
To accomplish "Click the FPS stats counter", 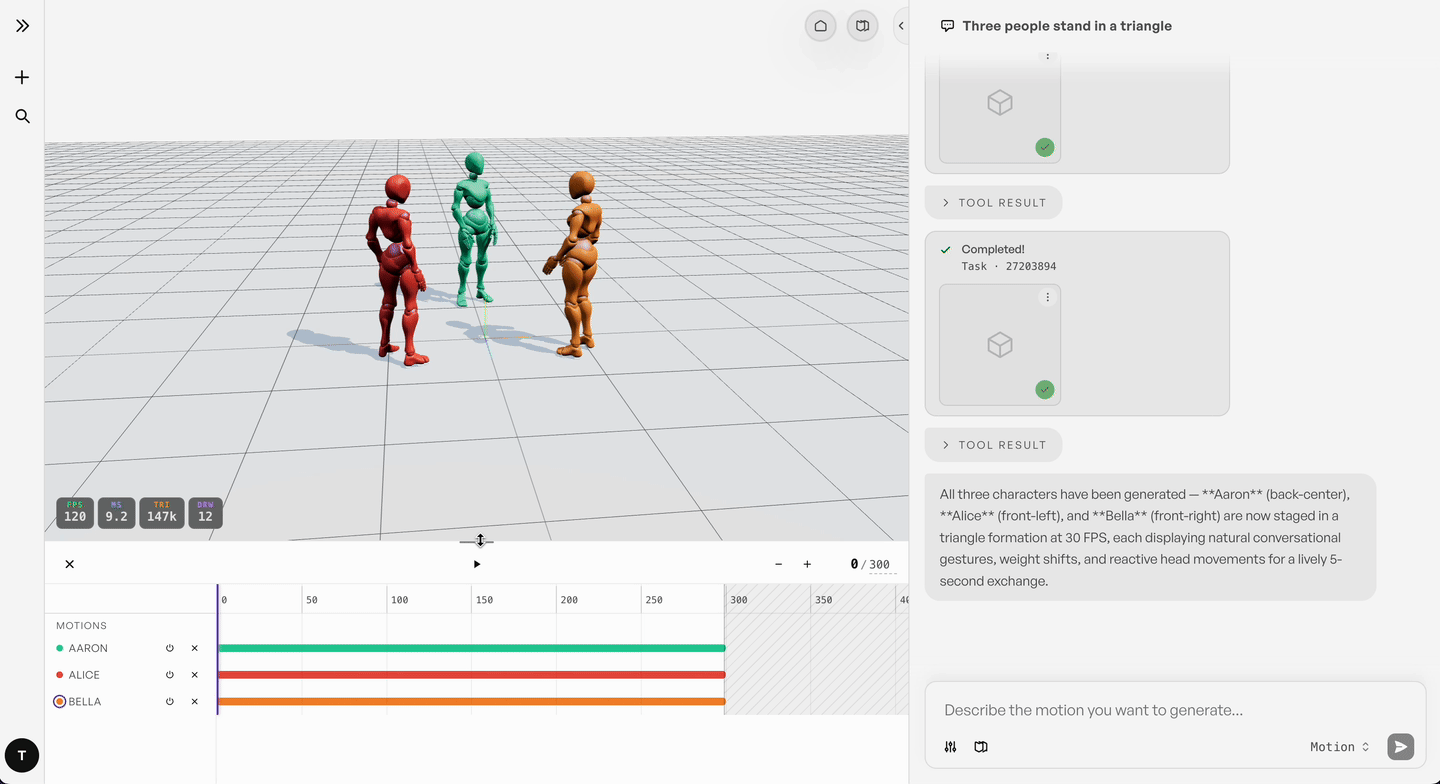I will point(75,512).
